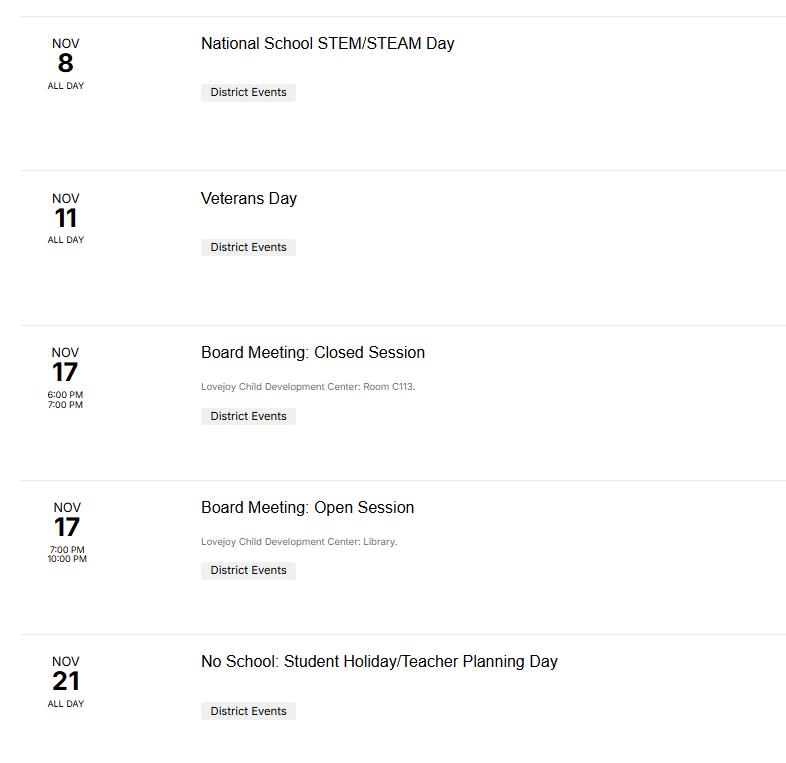The height and width of the screenshot is (763, 786).
Task: Select the Nov 8 date block
Action: (x=66, y=64)
